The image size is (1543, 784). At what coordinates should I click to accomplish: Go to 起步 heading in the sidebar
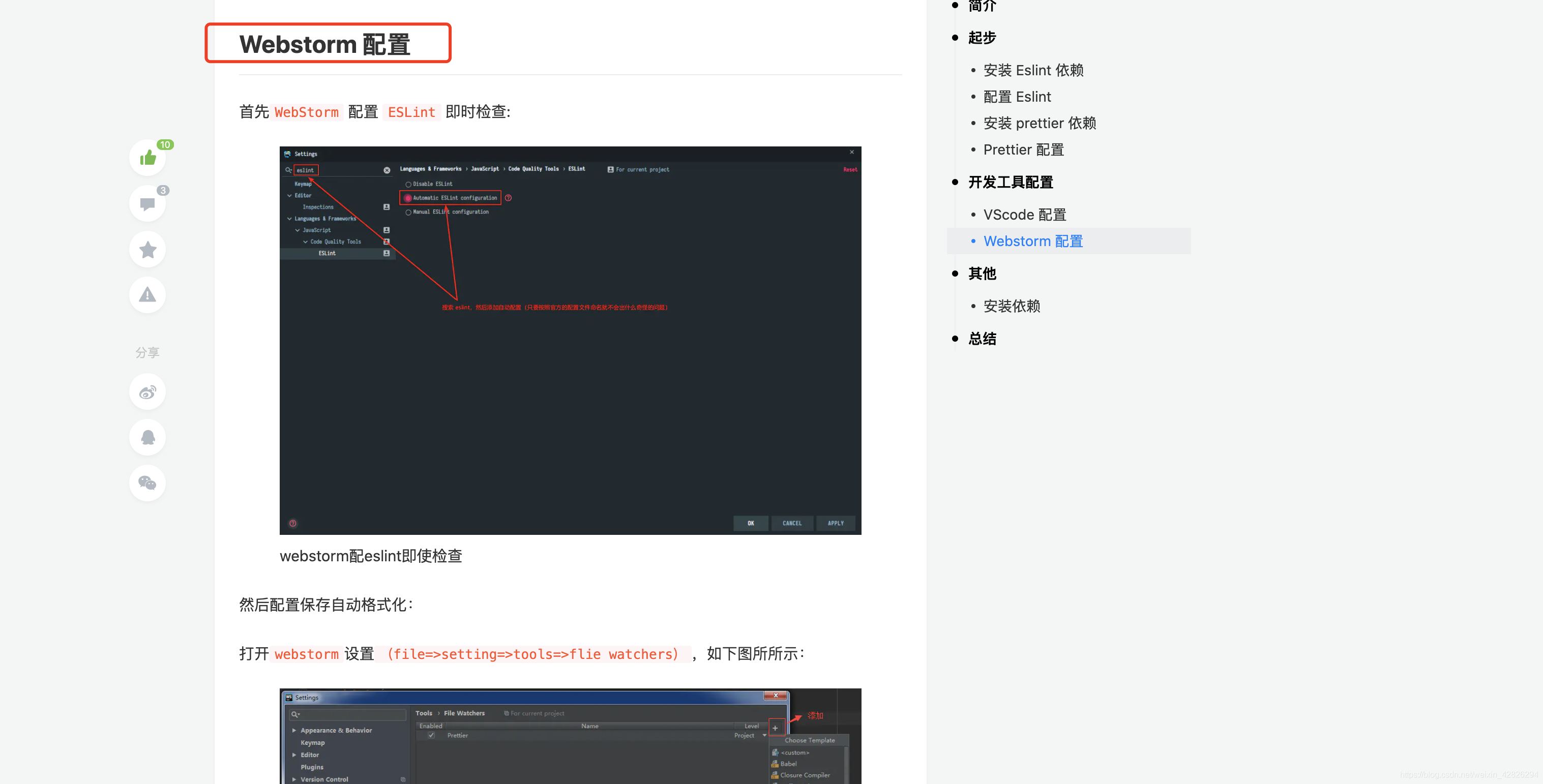(982, 38)
